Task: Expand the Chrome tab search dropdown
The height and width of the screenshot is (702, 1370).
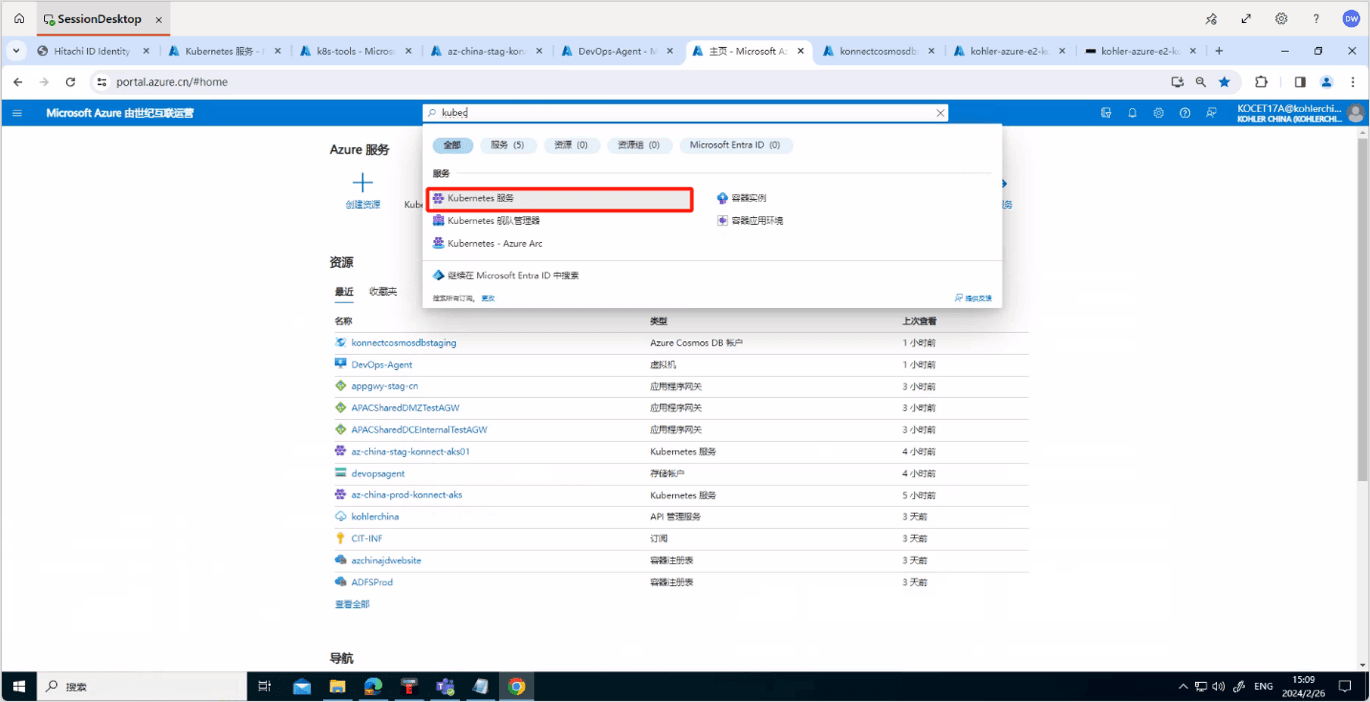Action: 15,50
